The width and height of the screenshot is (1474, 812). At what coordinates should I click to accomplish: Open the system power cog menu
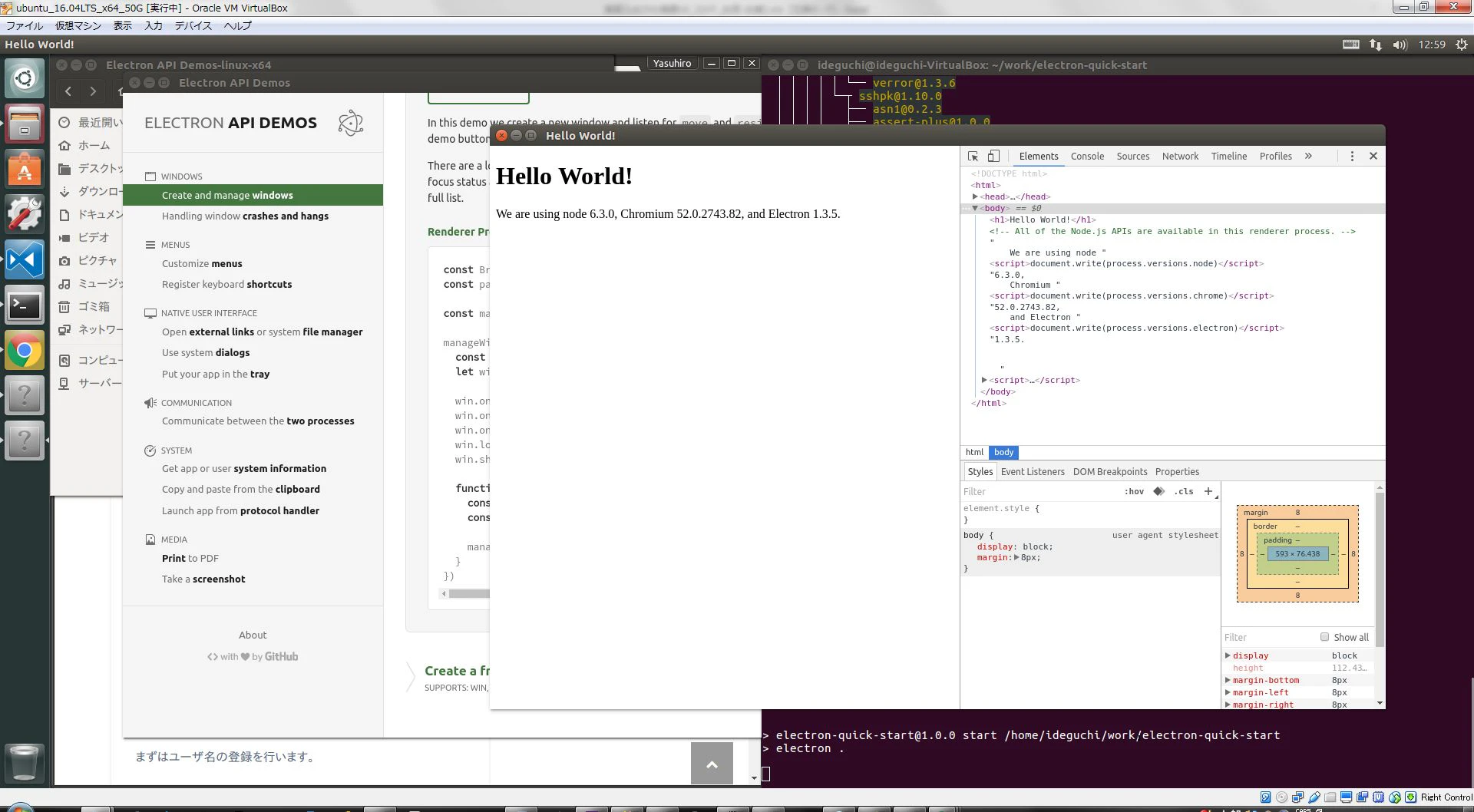click(x=1462, y=45)
